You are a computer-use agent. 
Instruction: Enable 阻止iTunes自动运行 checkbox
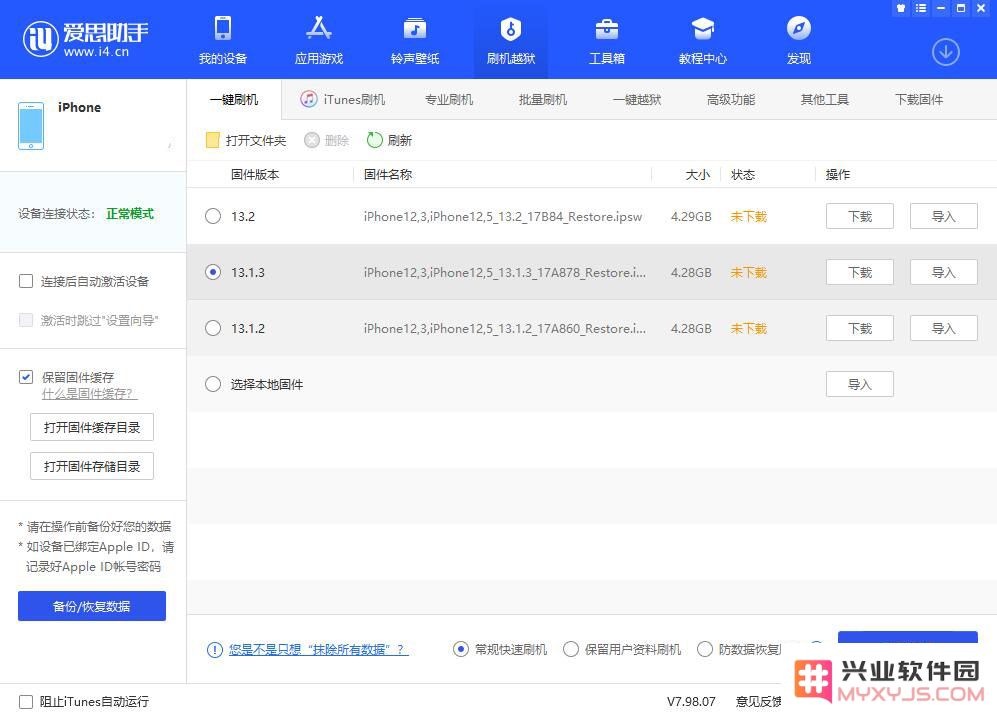[26, 701]
